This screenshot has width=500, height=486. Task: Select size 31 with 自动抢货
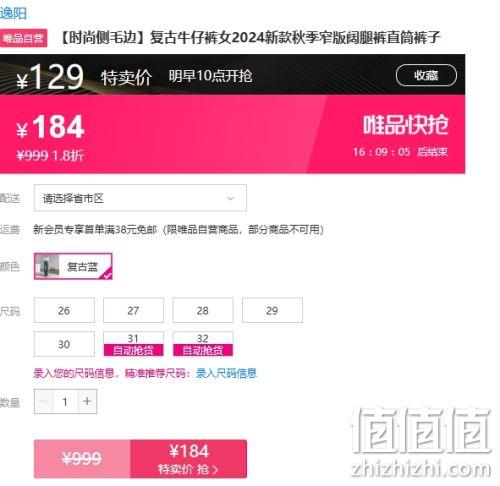133,344
